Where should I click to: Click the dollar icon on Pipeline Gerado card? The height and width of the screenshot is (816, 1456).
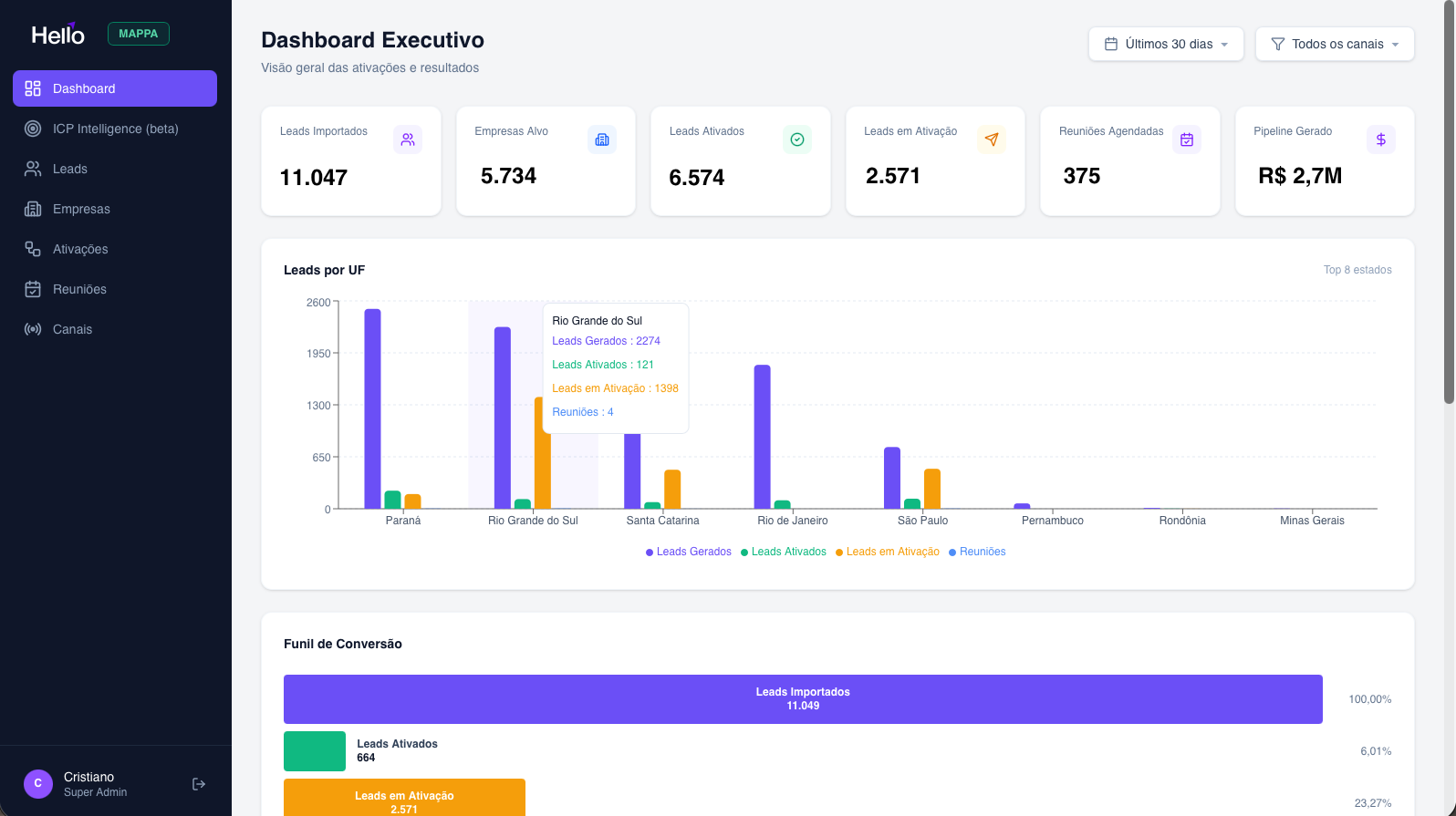coord(1381,139)
